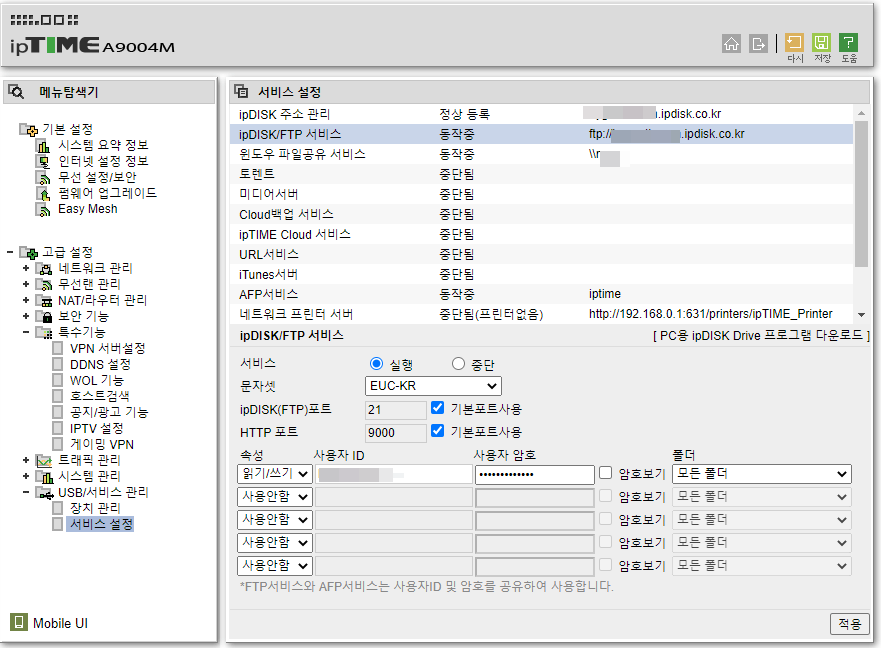Click the menu explorer magnifier icon
The height and width of the screenshot is (648, 881).
16,92
